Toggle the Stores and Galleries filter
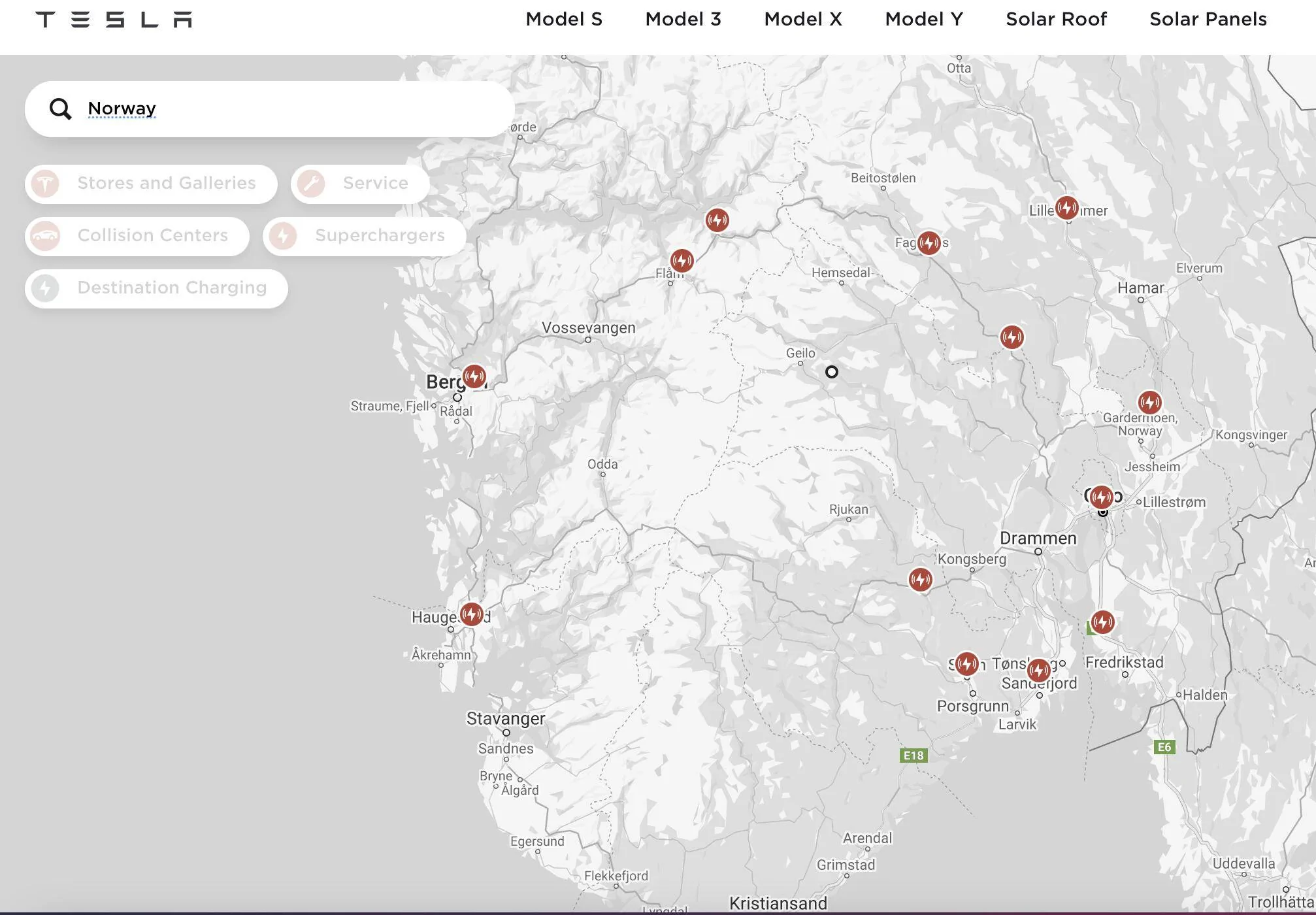This screenshot has width=1316, height=915. click(x=151, y=184)
